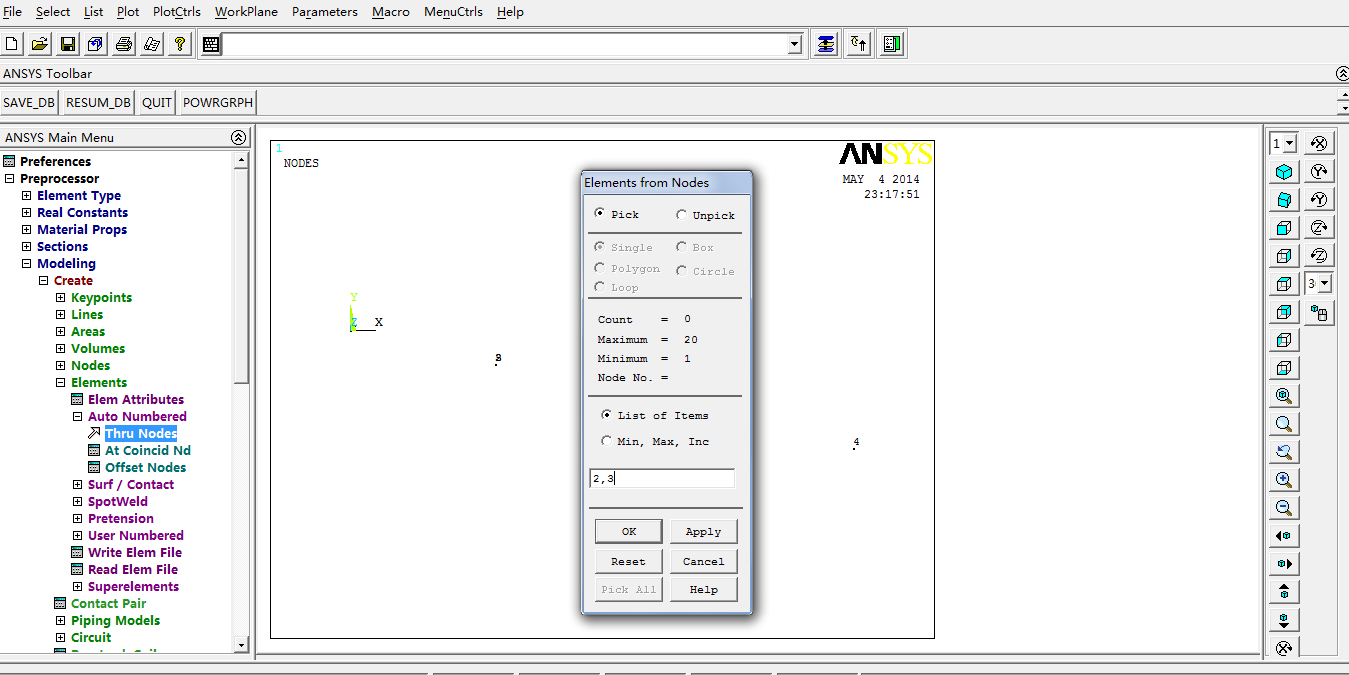Open the Contact Manager icon
The height and width of the screenshot is (675, 1349).
892,44
